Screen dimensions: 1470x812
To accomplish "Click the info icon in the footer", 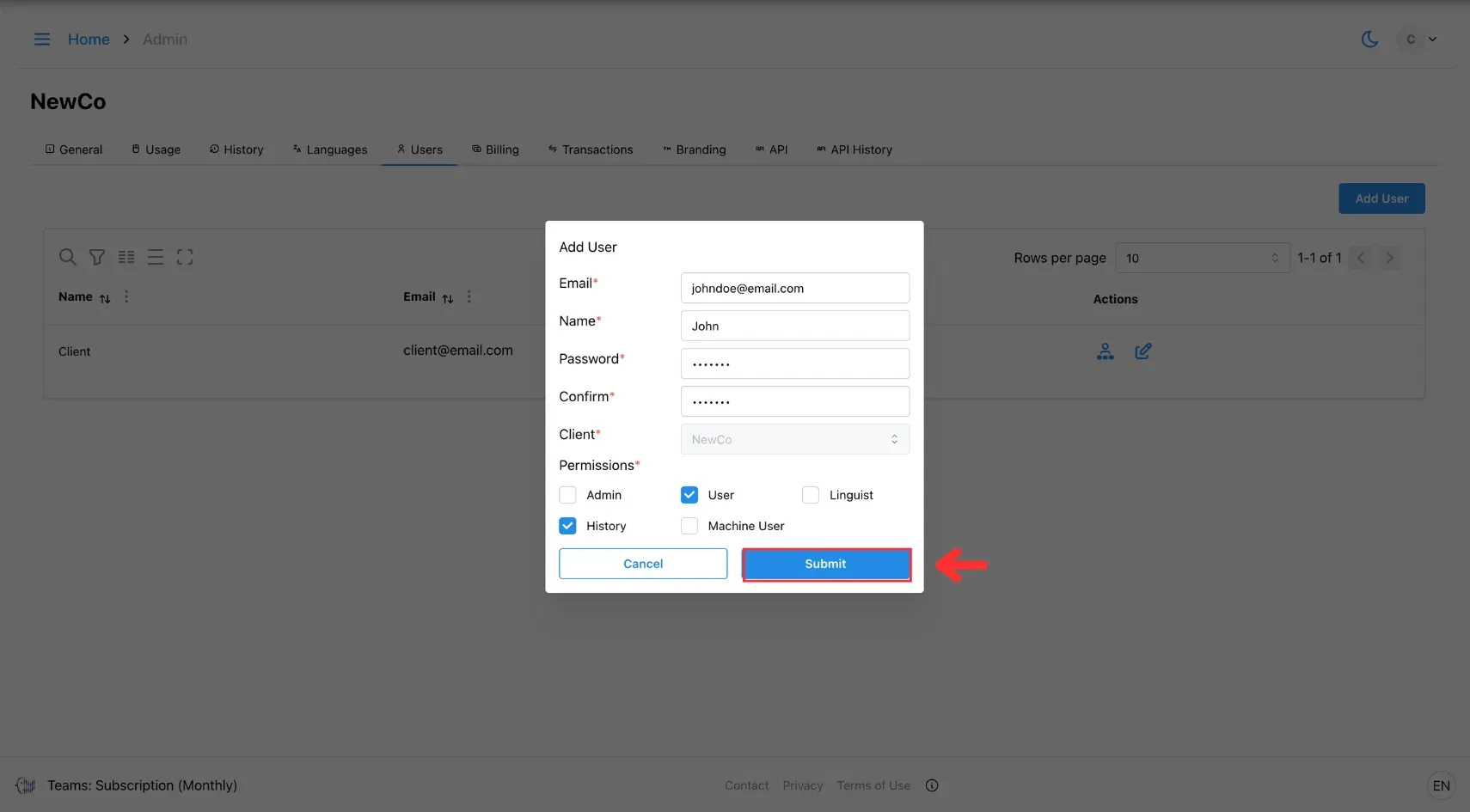I will coord(932,785).
